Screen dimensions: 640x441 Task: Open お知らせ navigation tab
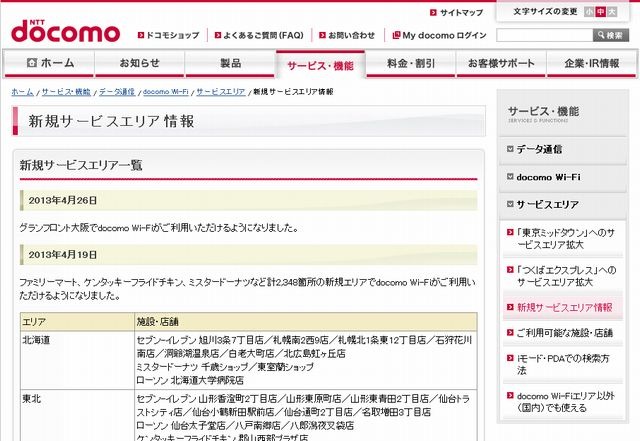click(139, 64)
